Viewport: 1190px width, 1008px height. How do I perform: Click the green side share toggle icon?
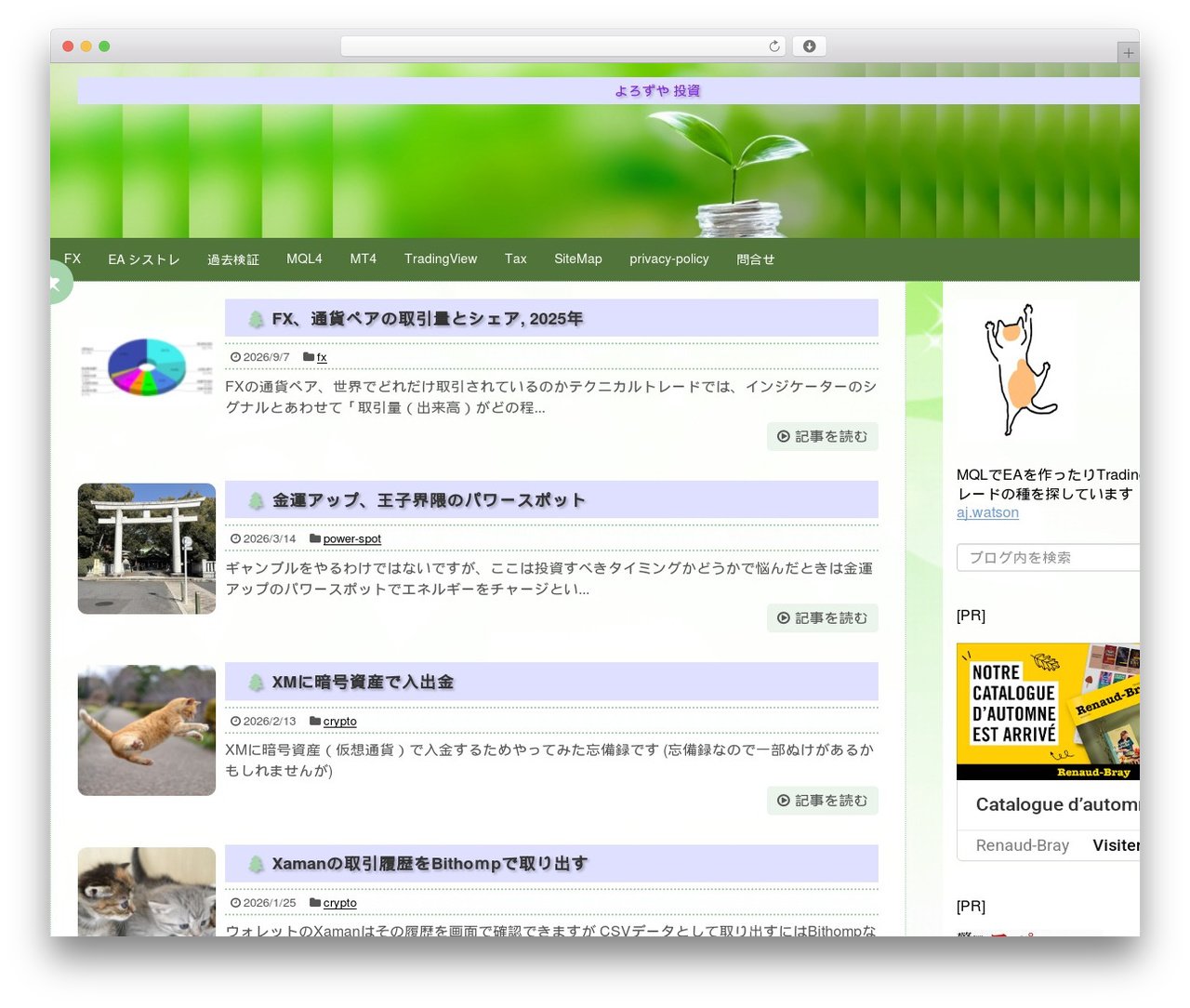[57, 282]
